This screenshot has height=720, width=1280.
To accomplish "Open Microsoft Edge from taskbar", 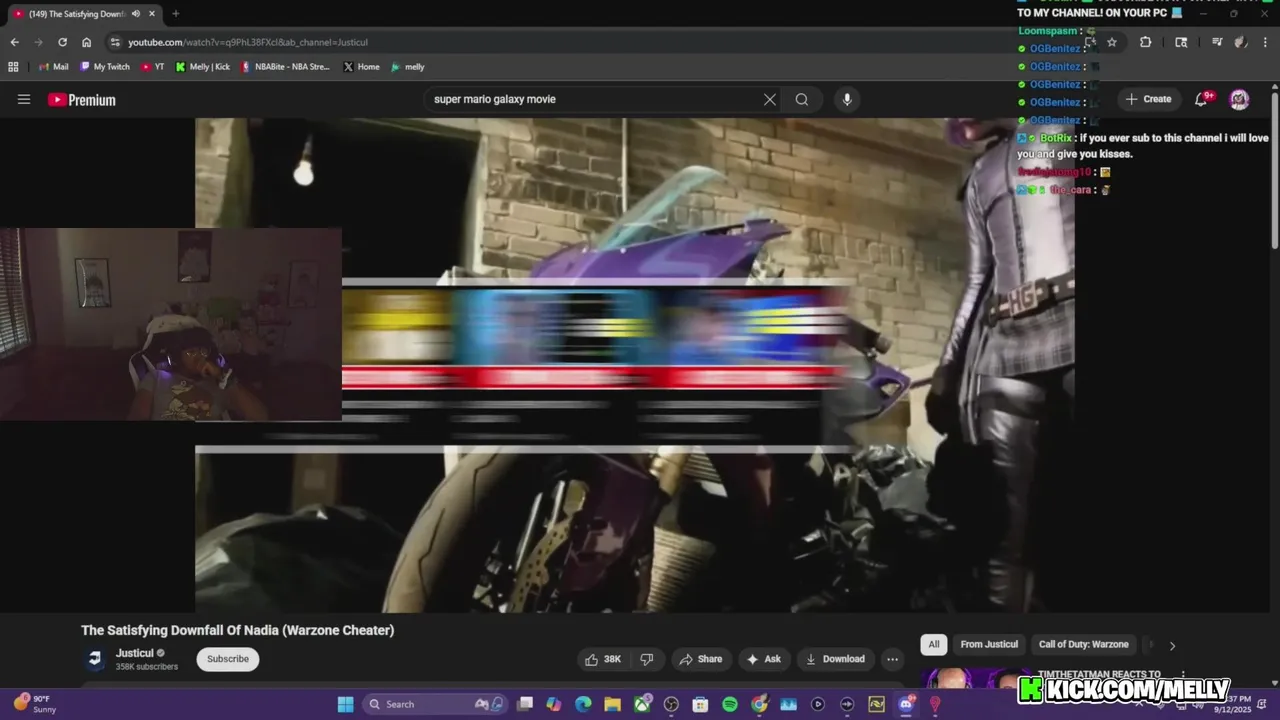I will (x=583, y=704).
